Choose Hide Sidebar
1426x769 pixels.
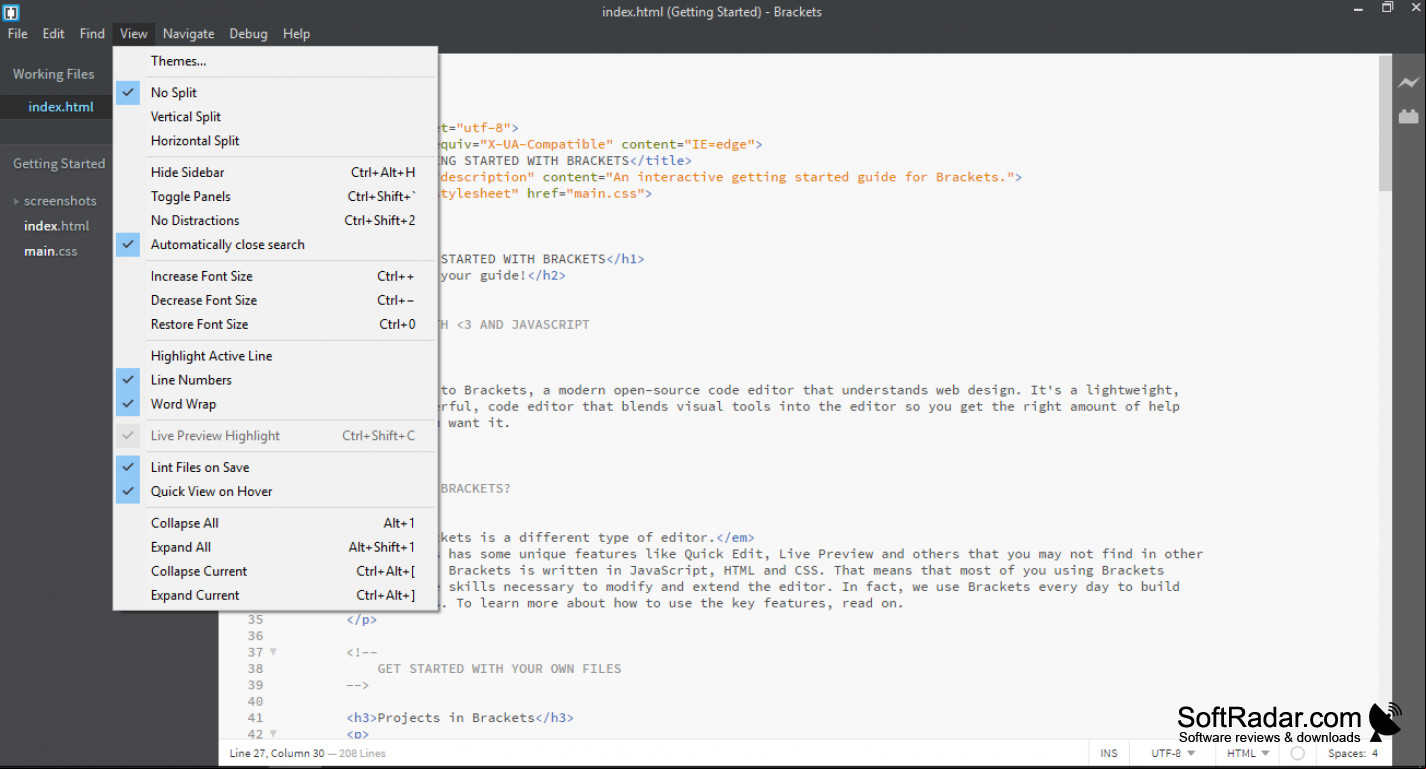pyautogui.click(x=275, y=172)
